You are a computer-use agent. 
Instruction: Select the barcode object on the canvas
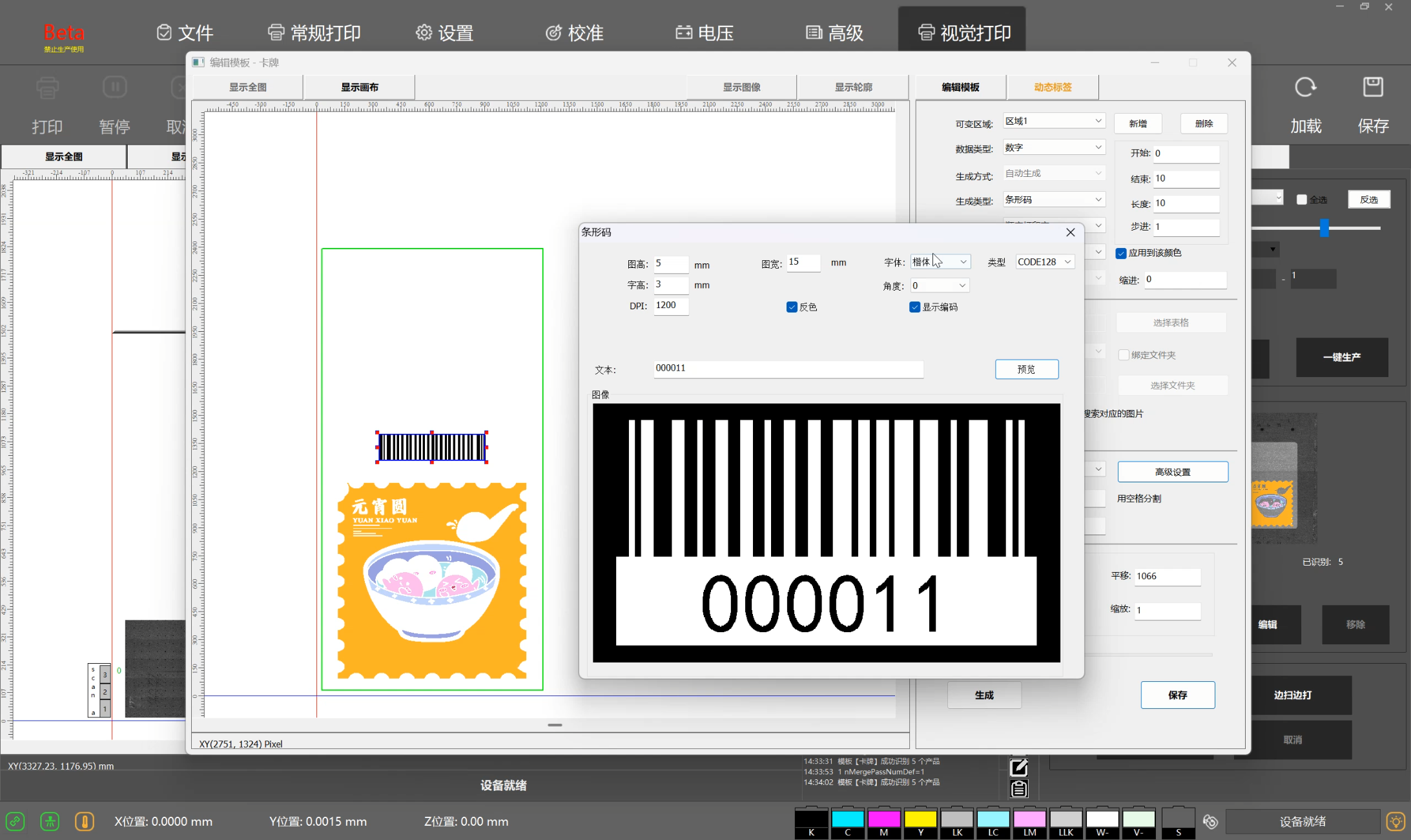(x=431, y=447)
